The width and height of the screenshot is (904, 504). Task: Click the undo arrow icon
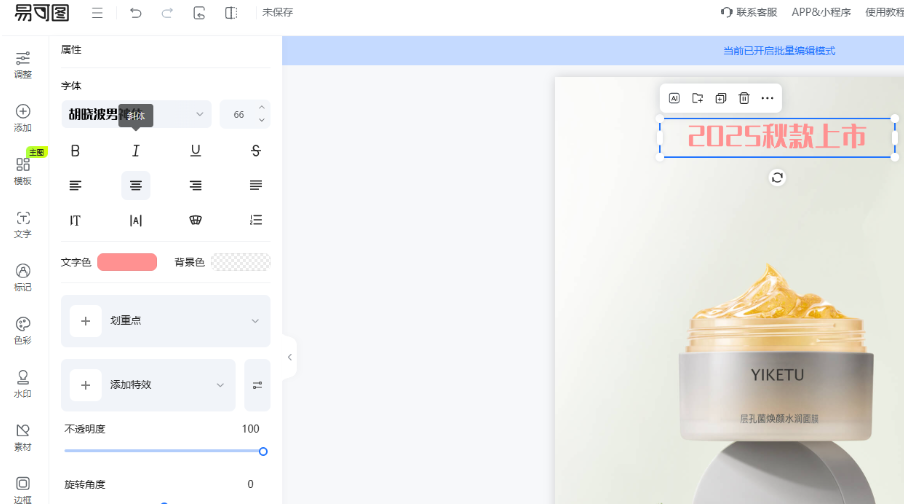(136, 13)
